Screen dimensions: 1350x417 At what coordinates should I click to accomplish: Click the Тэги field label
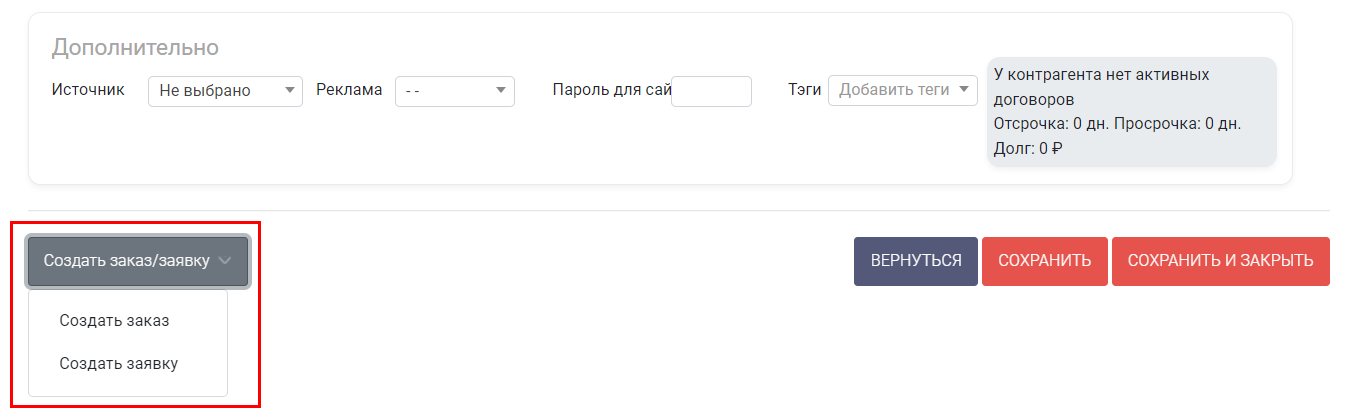point(805,90)
